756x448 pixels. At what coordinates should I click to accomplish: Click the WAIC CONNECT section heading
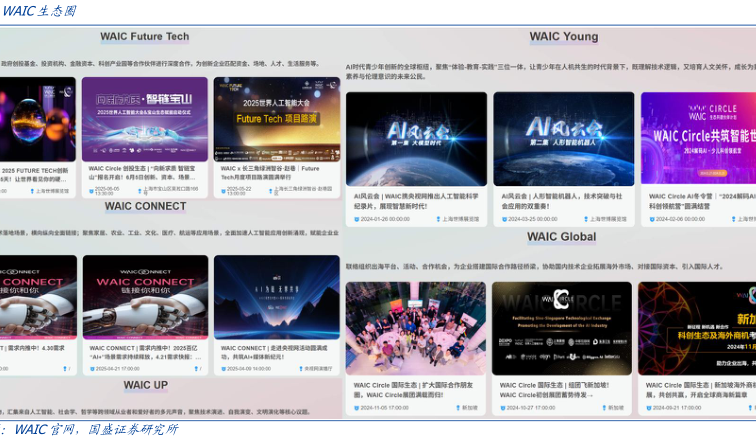coord(145,206)
